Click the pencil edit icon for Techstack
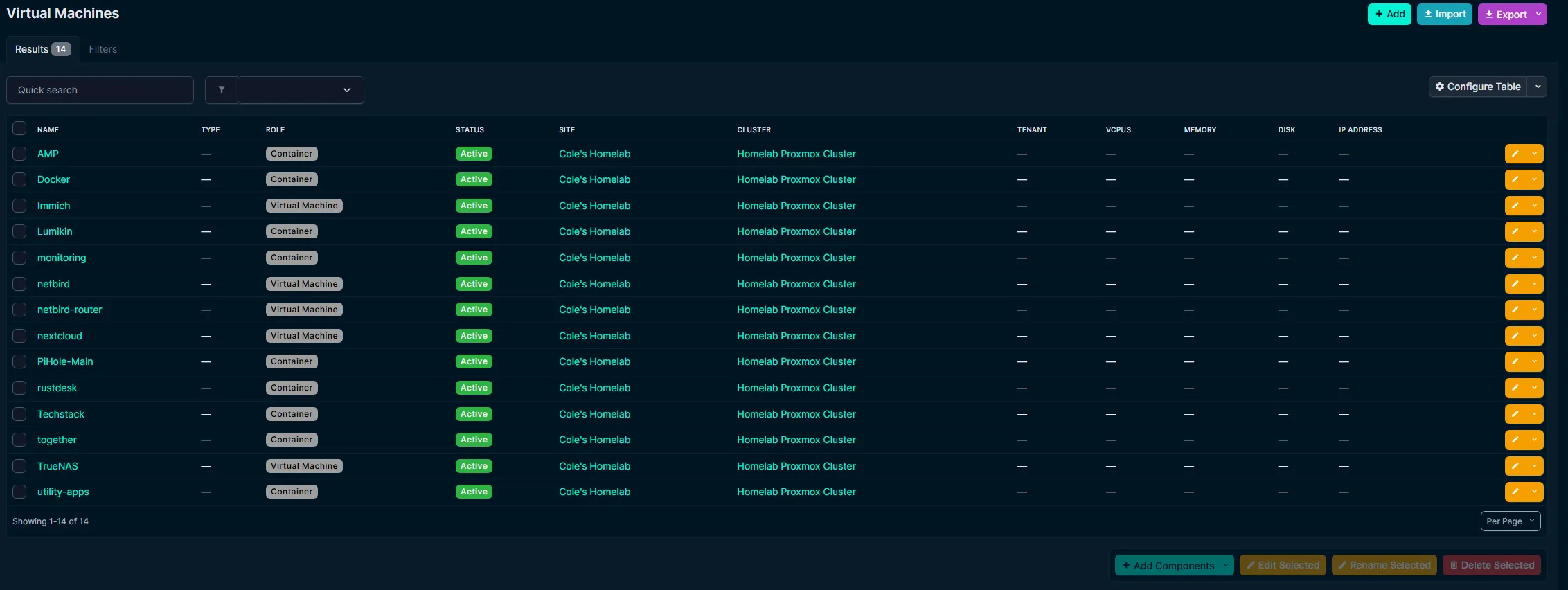 pyautogui.click(x=1515, y=414)
